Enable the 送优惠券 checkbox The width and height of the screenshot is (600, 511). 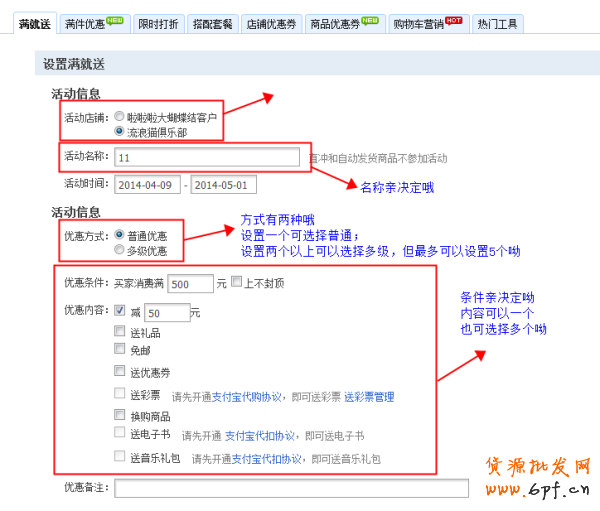coord(120,372)
